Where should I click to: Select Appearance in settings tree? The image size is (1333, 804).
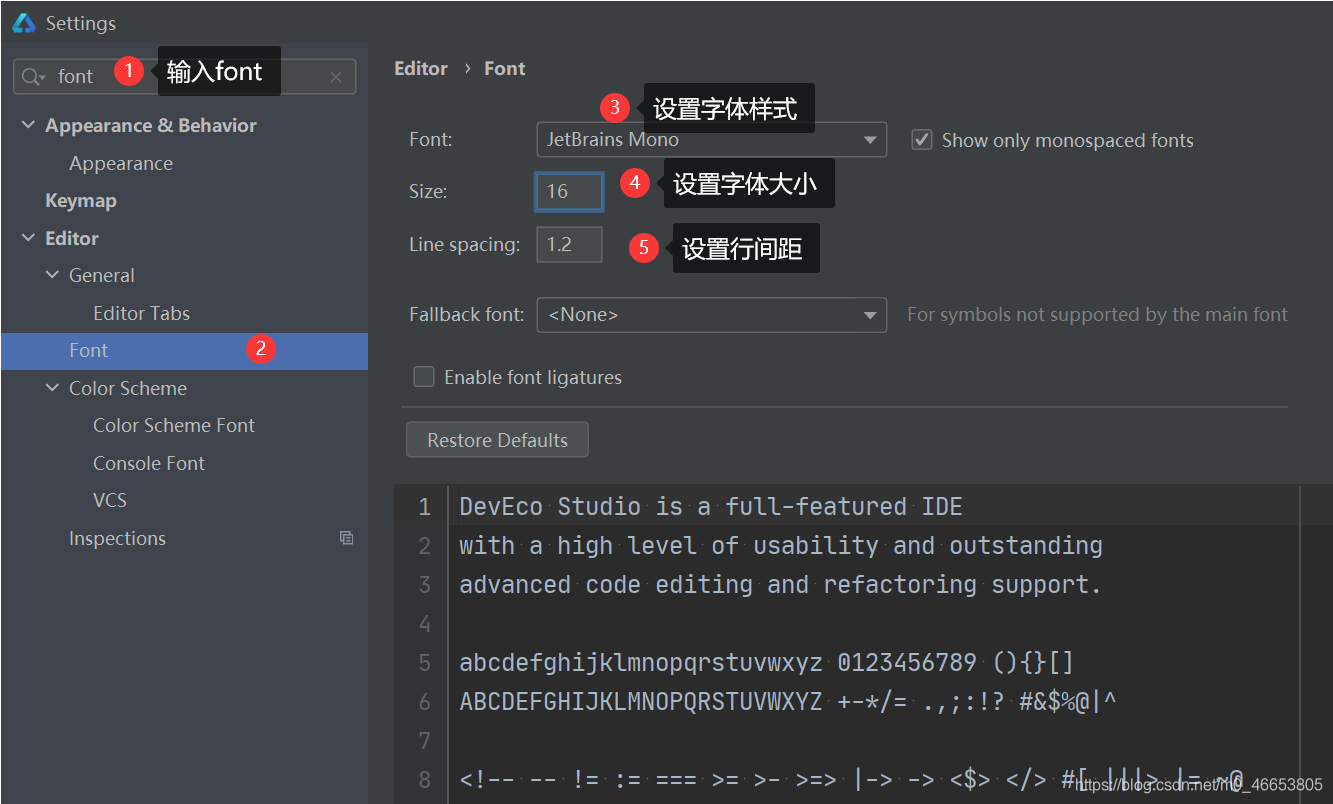point(121,164)
